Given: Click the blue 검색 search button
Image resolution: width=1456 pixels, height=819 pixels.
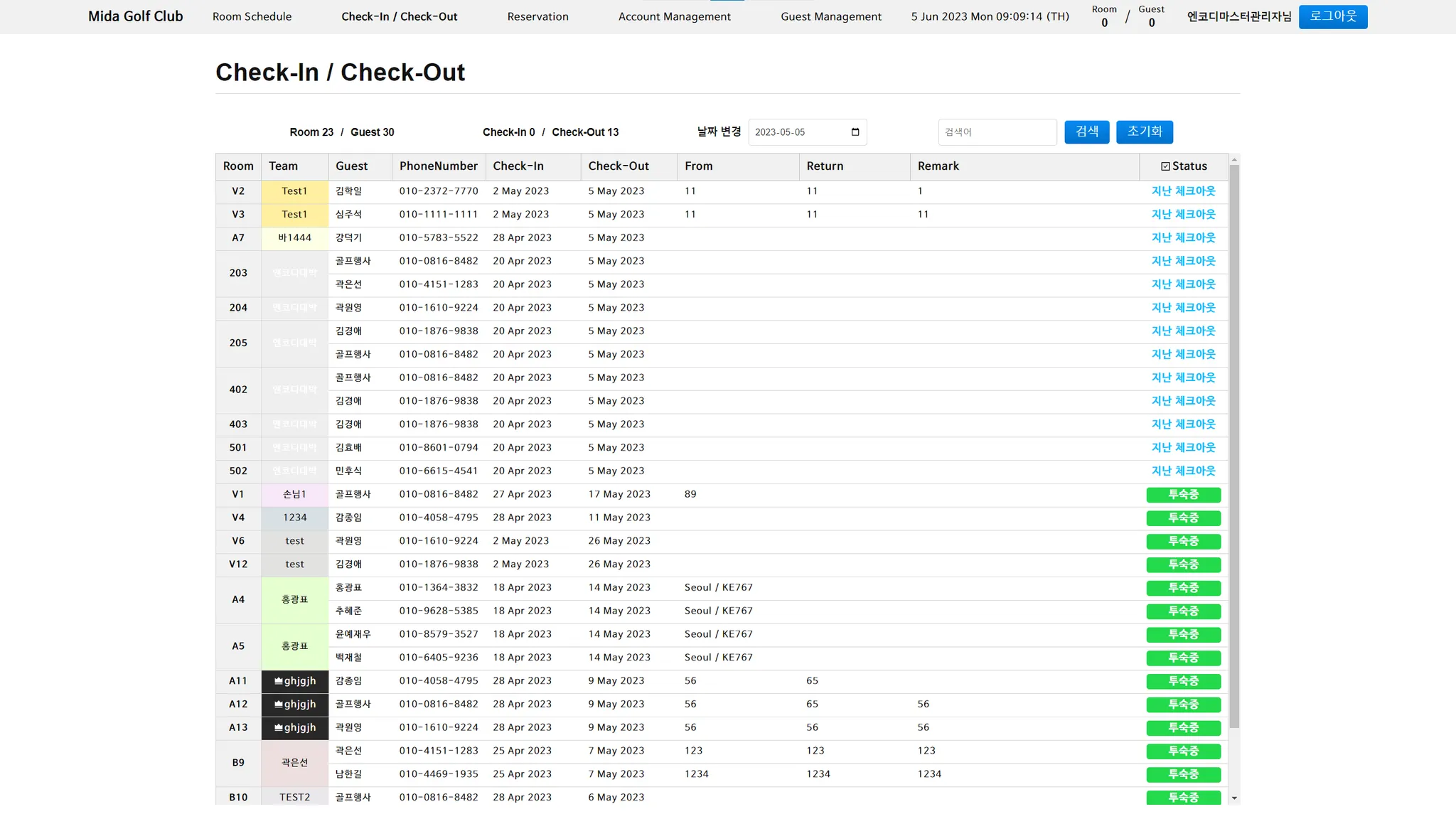Looking at the screenshot, I should pos(1086,132).
